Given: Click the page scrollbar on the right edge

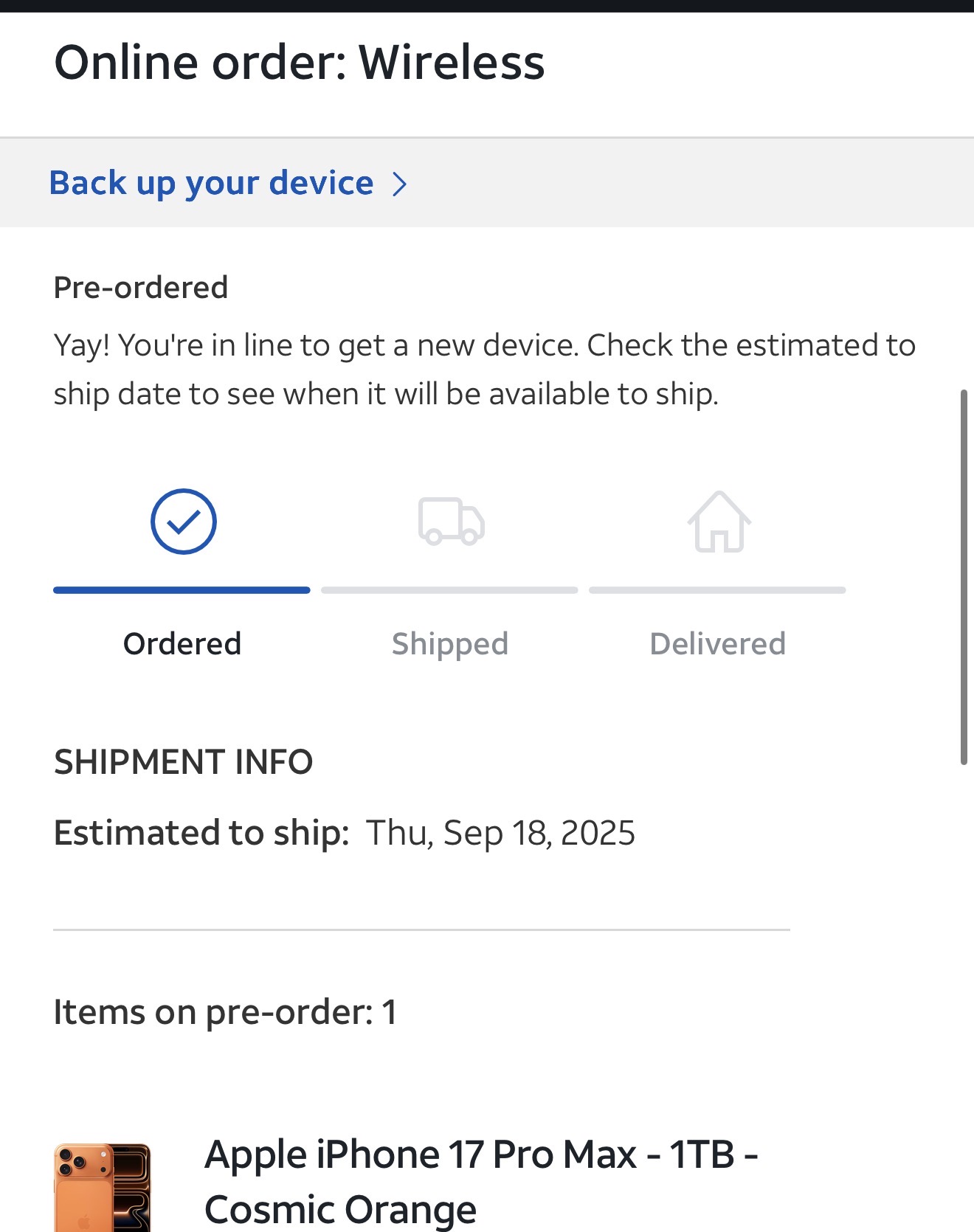Looking at the screenshot, I should (x=963, y=577).
